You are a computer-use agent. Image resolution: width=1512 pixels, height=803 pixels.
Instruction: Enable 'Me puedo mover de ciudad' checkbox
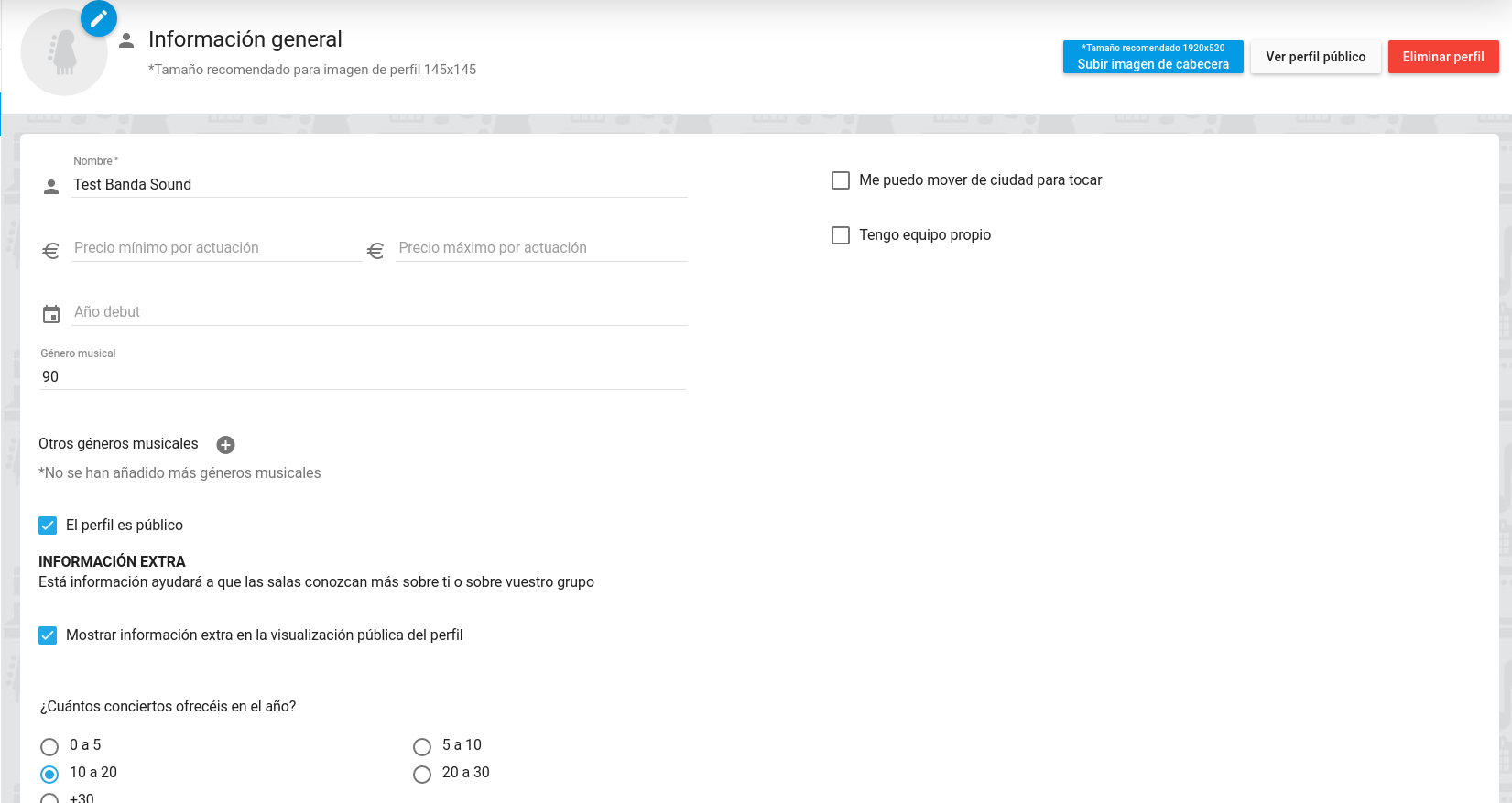coord(841,180)
